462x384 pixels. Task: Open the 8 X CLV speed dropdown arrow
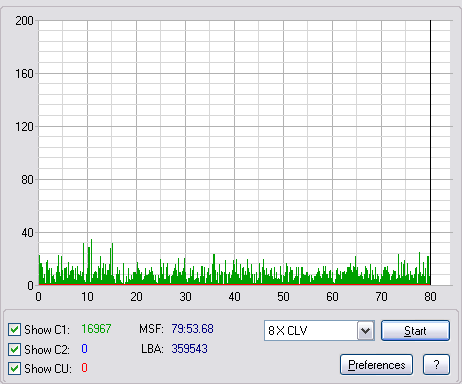click(x=366, y=331)
